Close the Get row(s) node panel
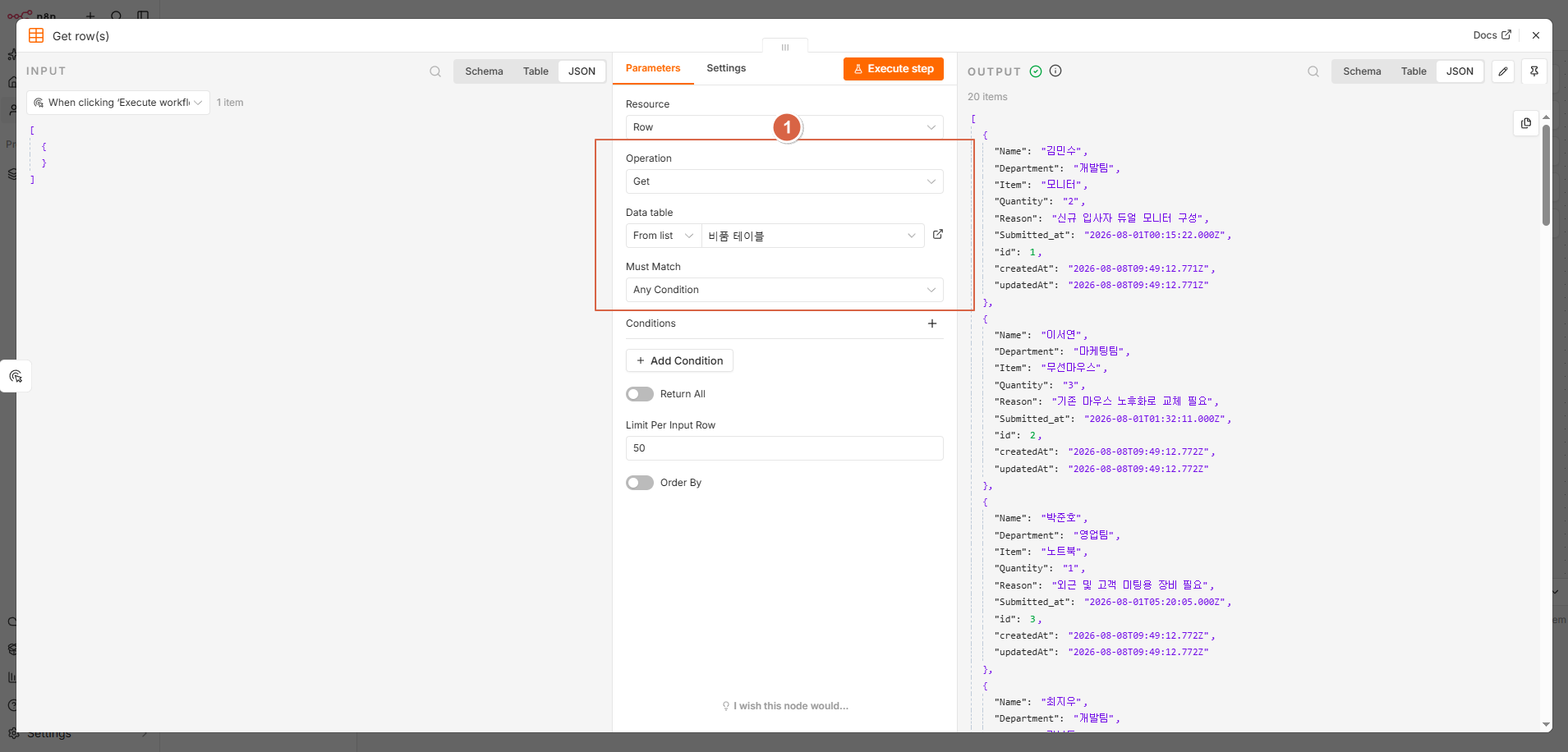This screenshot has height=752, width=1568. (x=1536, y=35)
